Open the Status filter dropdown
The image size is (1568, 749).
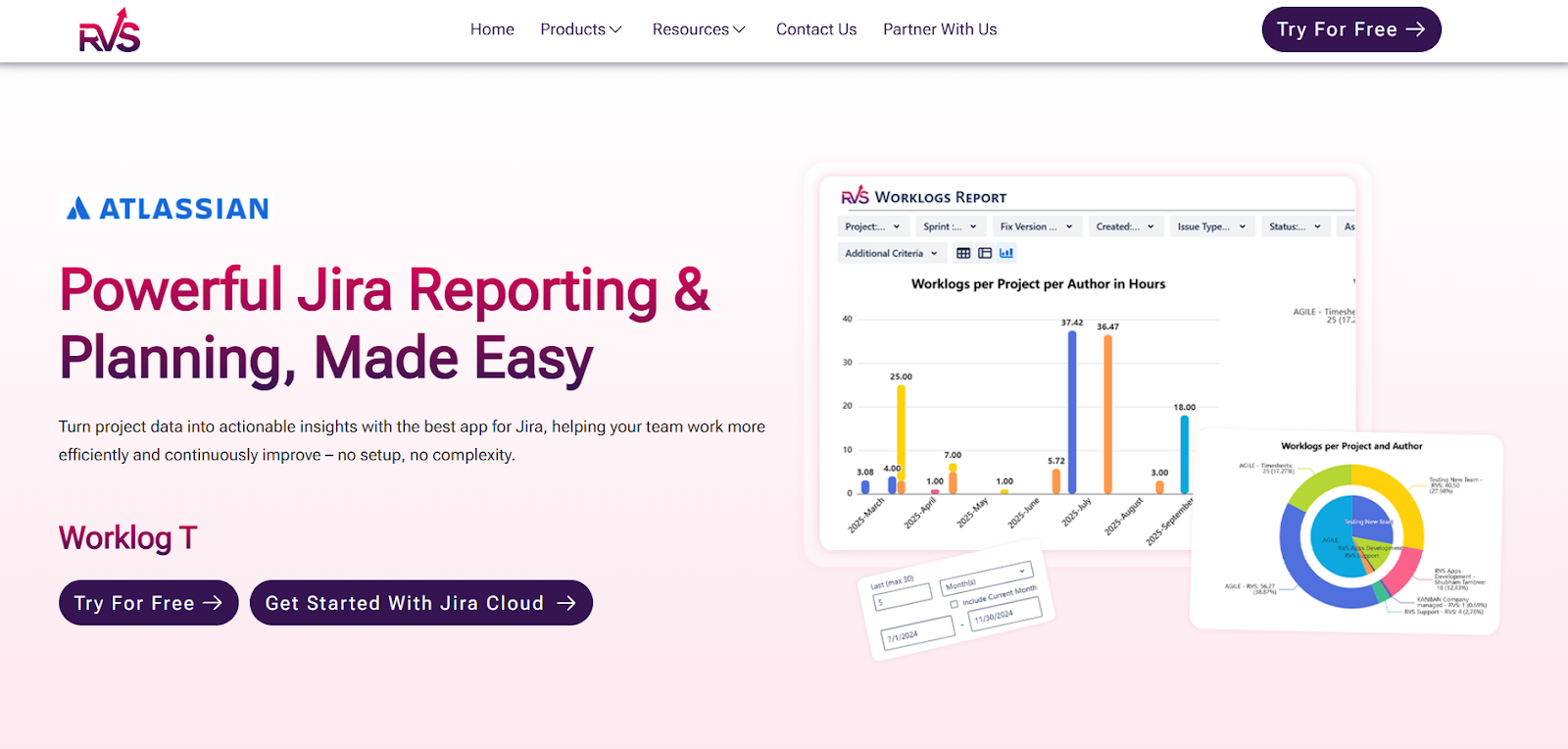click(x=1296, y=226)
